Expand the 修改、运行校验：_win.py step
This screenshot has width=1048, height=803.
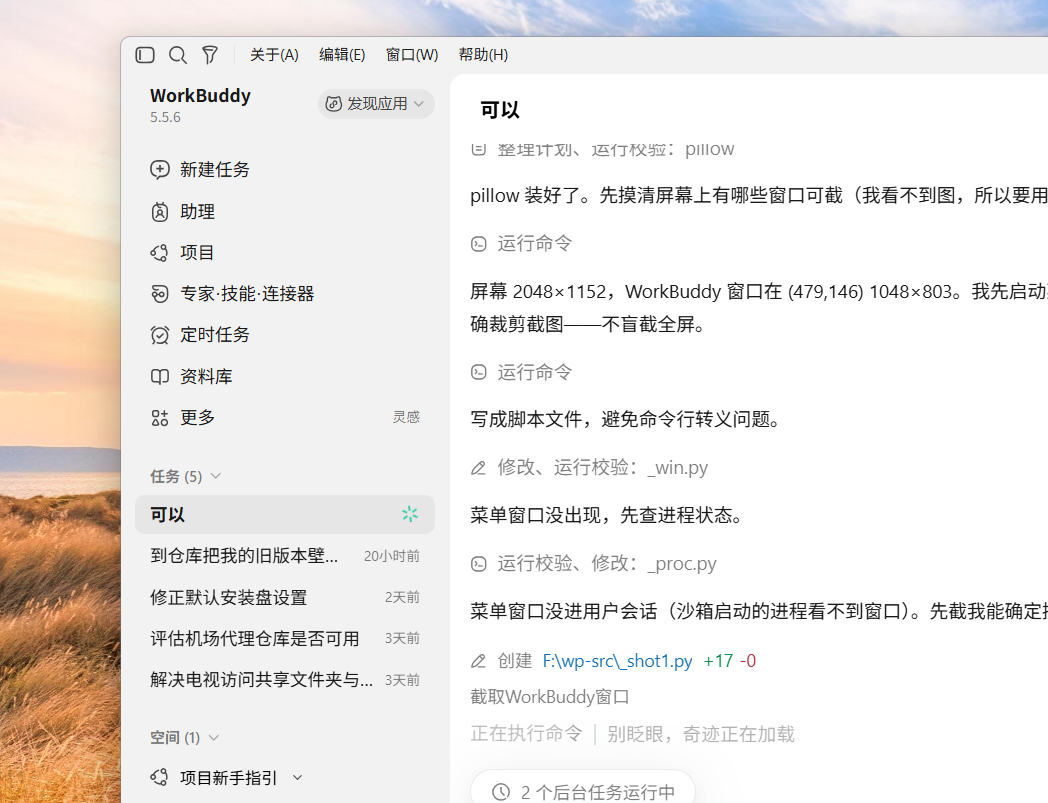(x=590, y=467)
